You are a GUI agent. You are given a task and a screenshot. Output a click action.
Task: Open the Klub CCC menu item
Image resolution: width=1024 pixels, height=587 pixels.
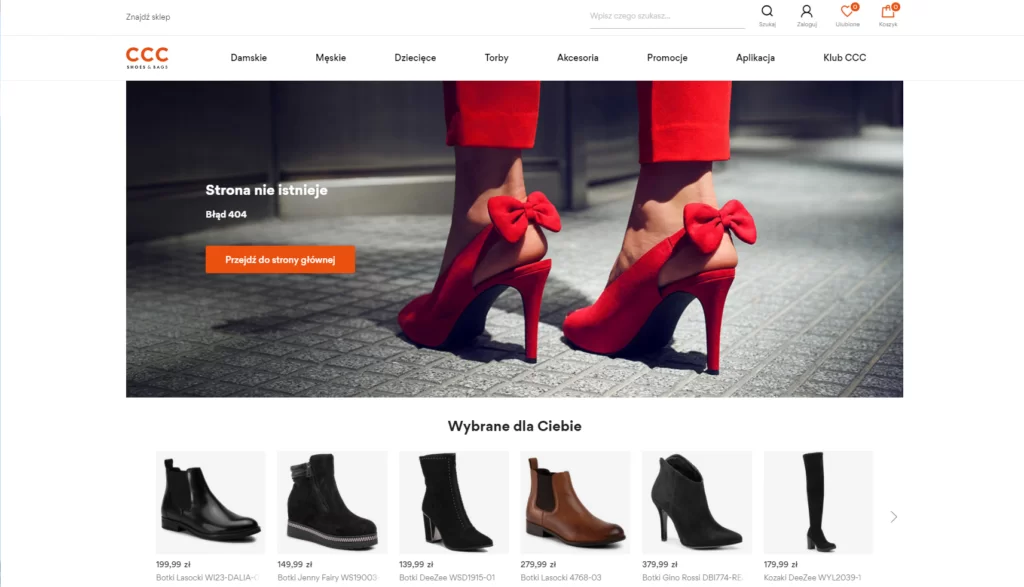coord(844,57)
